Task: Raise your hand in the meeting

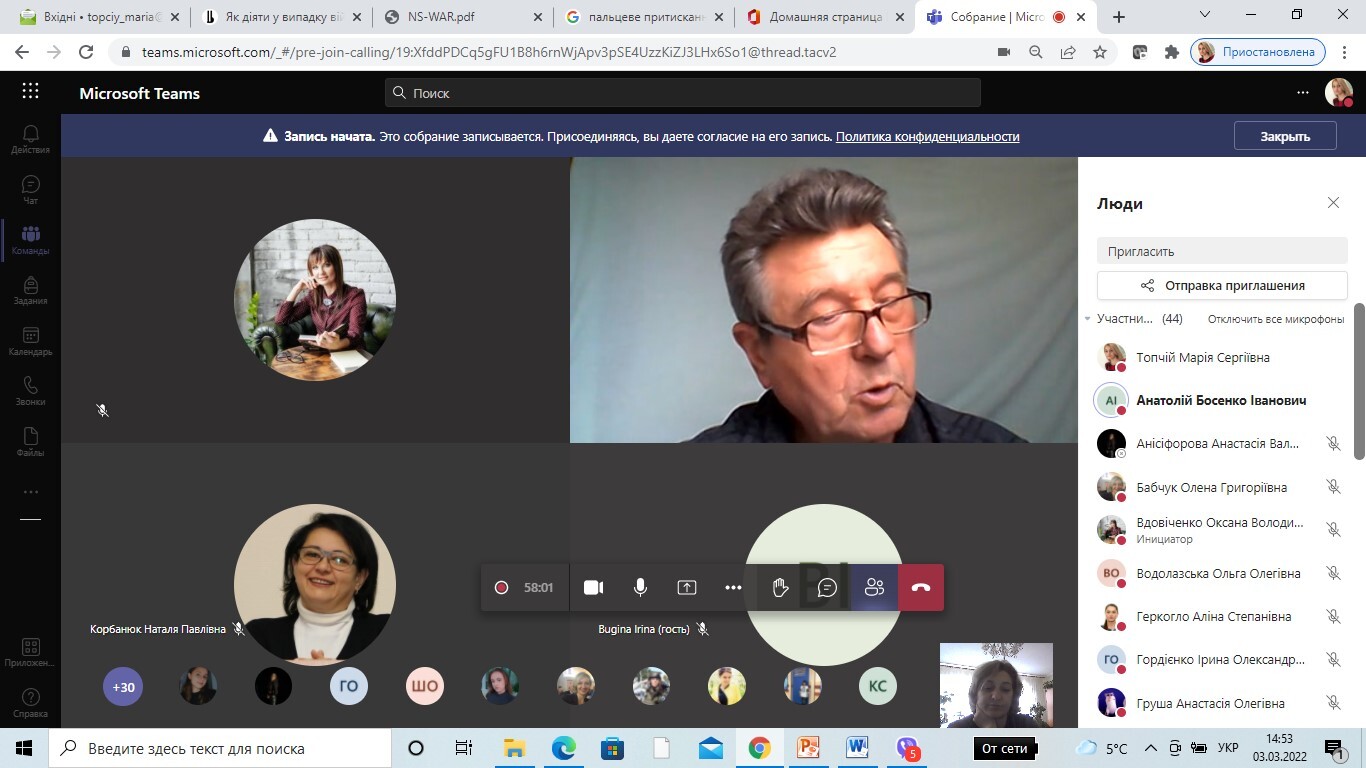Action: tap(780, 588)
